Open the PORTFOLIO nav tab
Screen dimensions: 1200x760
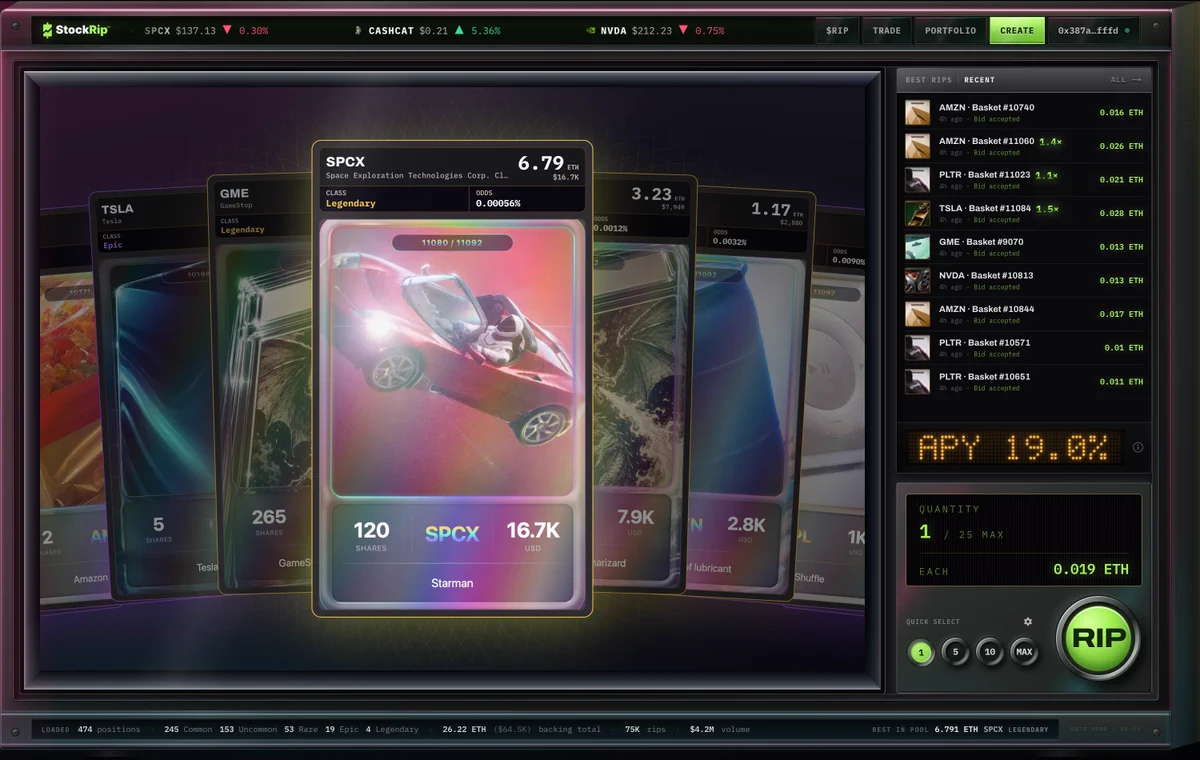click(950, 31)
